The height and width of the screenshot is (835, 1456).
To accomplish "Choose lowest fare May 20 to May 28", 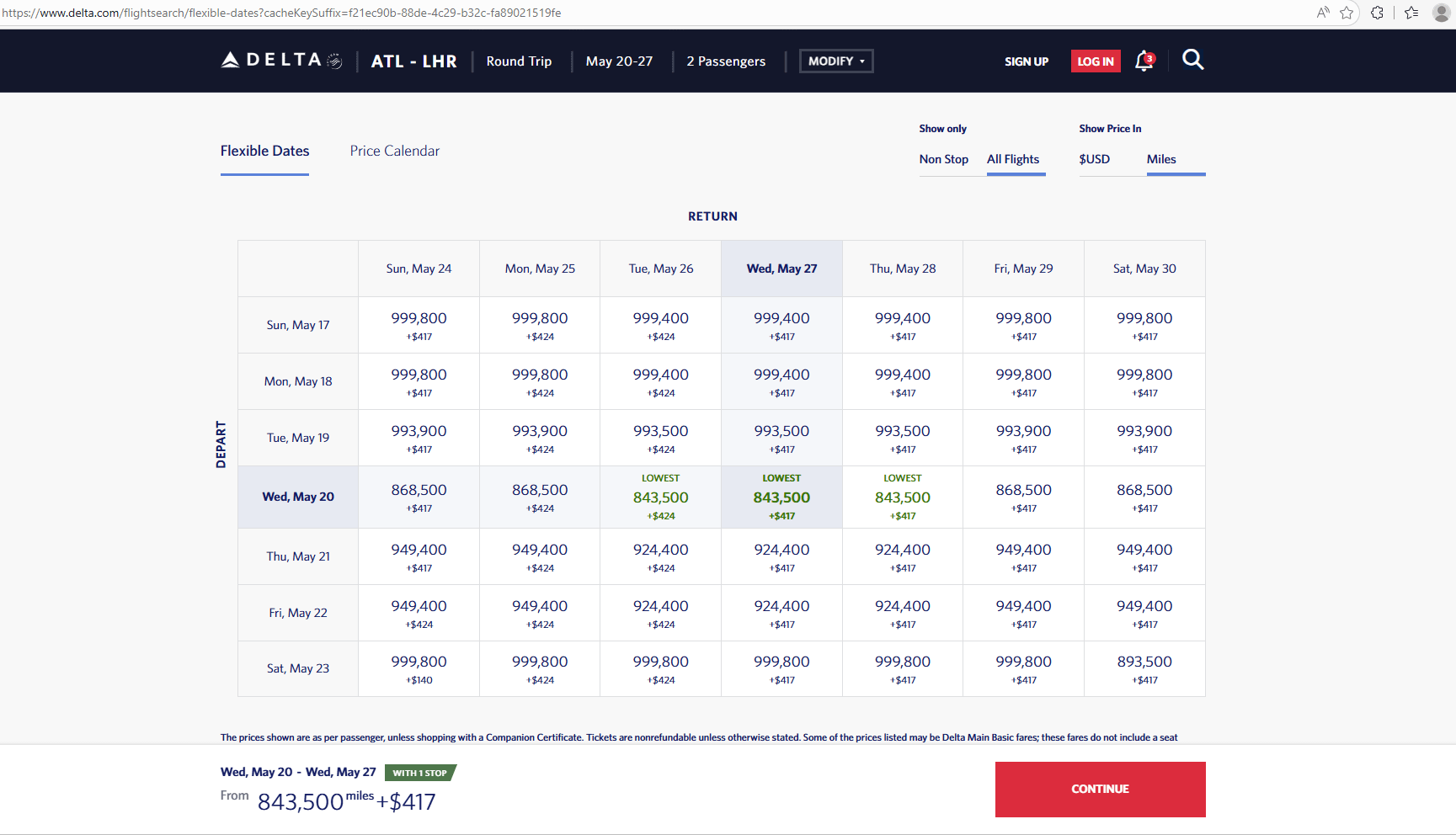I will click(x=903, y=497).
